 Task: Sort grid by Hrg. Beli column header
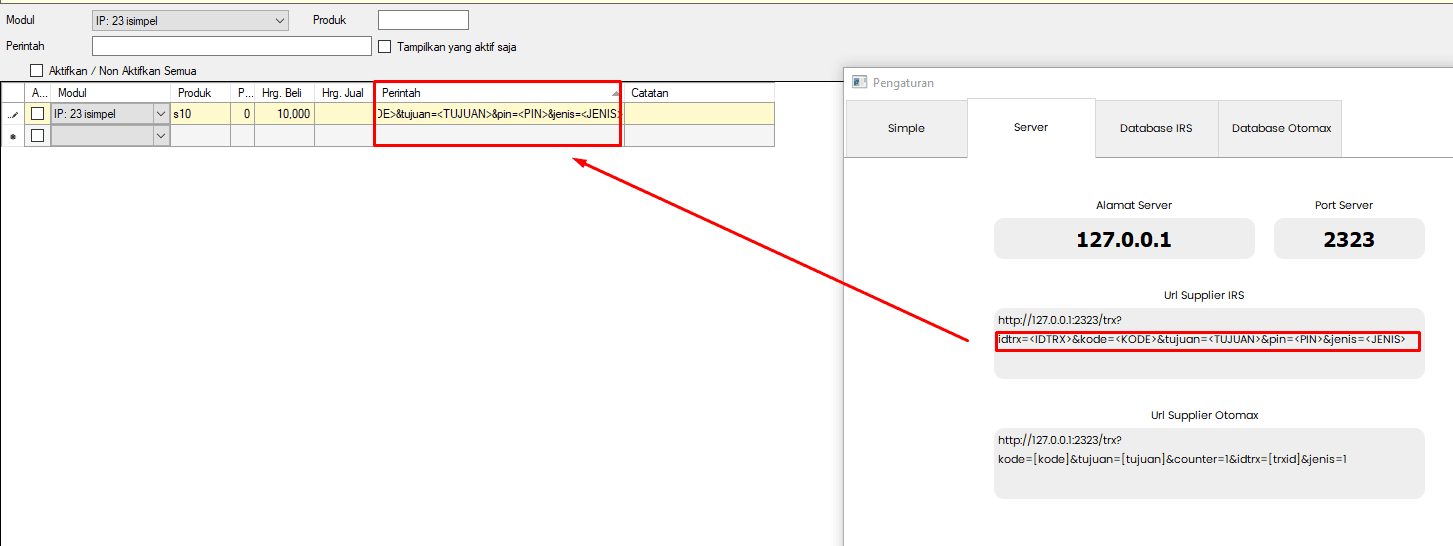tap(283, 93)
